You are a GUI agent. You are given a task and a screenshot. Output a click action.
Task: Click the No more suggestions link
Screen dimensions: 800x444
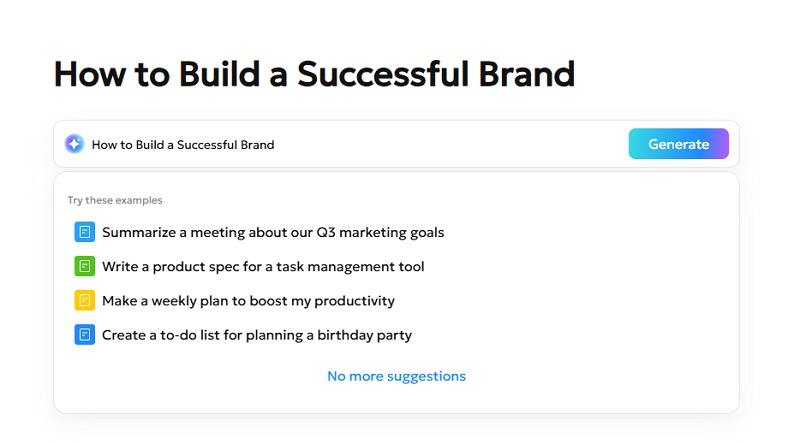point(396,376)
